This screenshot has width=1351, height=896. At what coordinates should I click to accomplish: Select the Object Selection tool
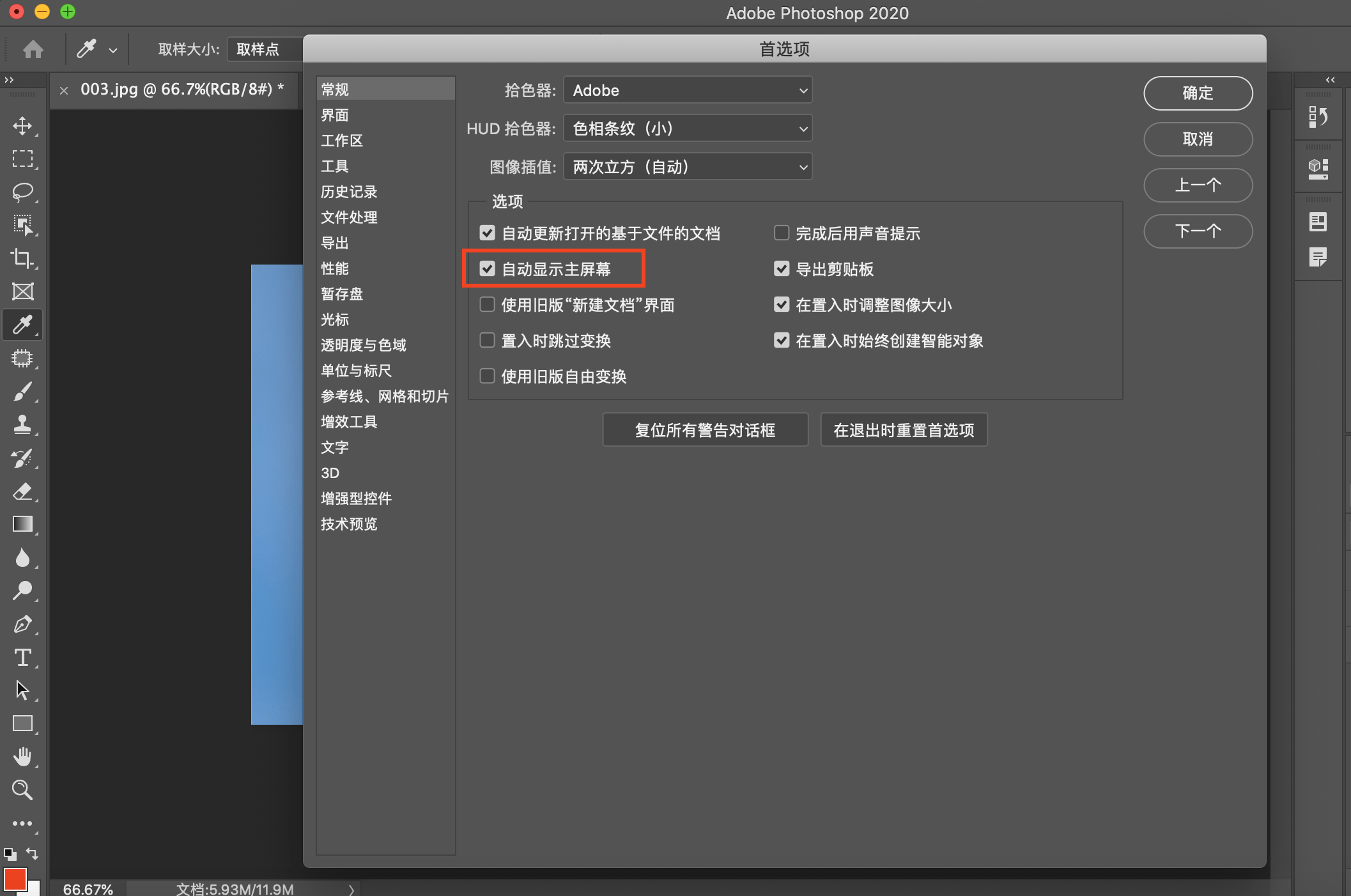(22, 225)
